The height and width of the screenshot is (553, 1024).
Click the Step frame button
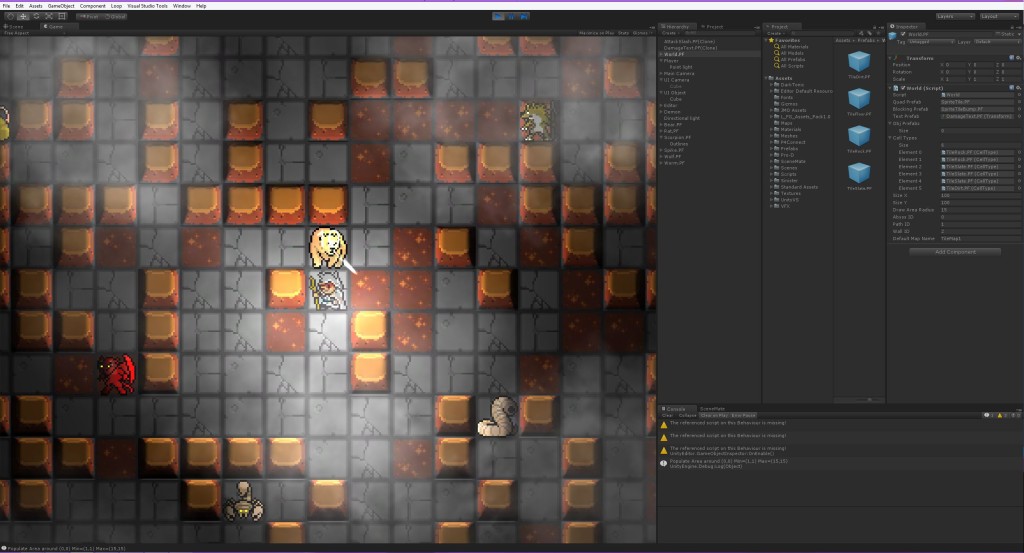coord(524,16)
